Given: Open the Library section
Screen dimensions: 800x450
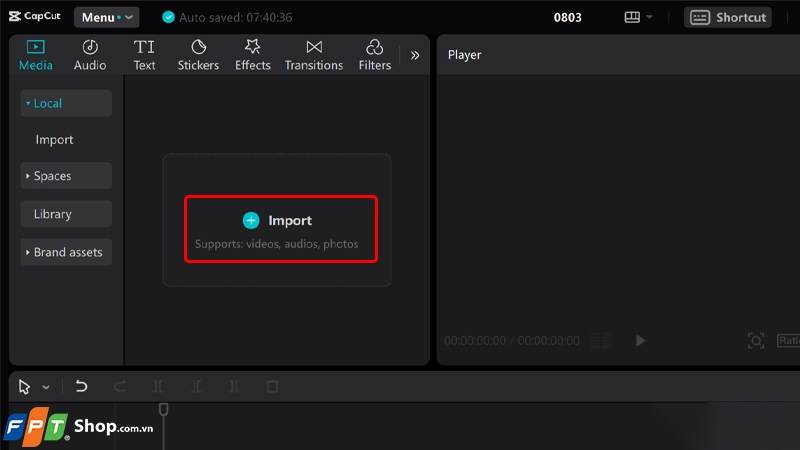Looking at the screenshot, I should click(x=66, y=214).
